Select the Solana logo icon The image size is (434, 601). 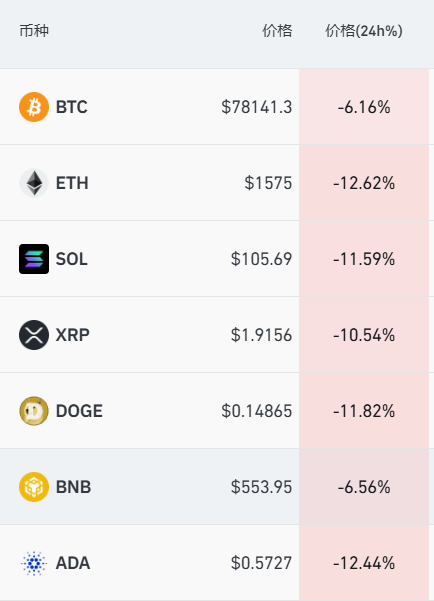click(34, 259)
